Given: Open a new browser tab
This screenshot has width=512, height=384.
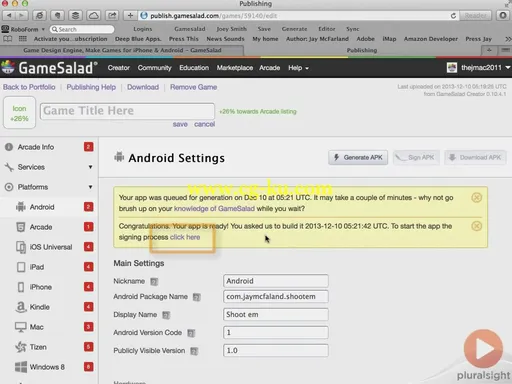Looking at the screenshot, I should point(489,50).
